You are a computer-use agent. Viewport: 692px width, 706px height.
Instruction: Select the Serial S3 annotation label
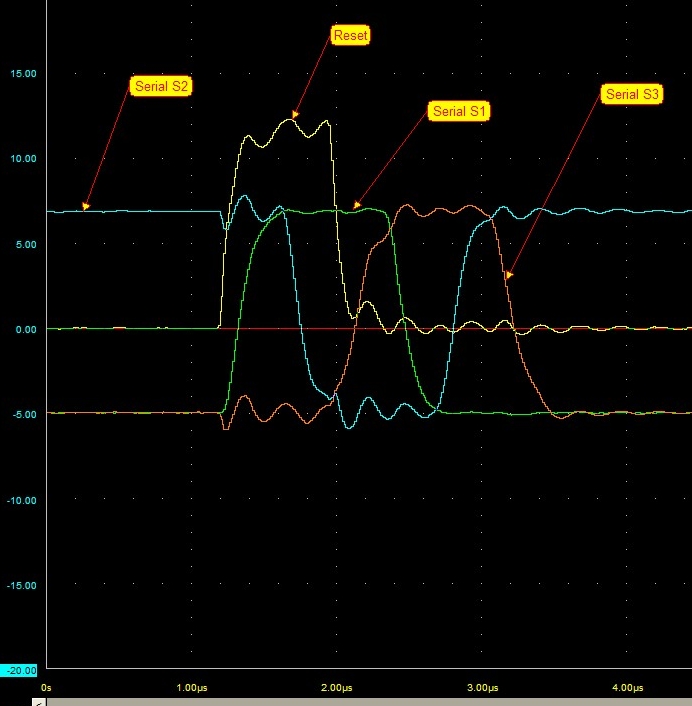coord(633,94)
